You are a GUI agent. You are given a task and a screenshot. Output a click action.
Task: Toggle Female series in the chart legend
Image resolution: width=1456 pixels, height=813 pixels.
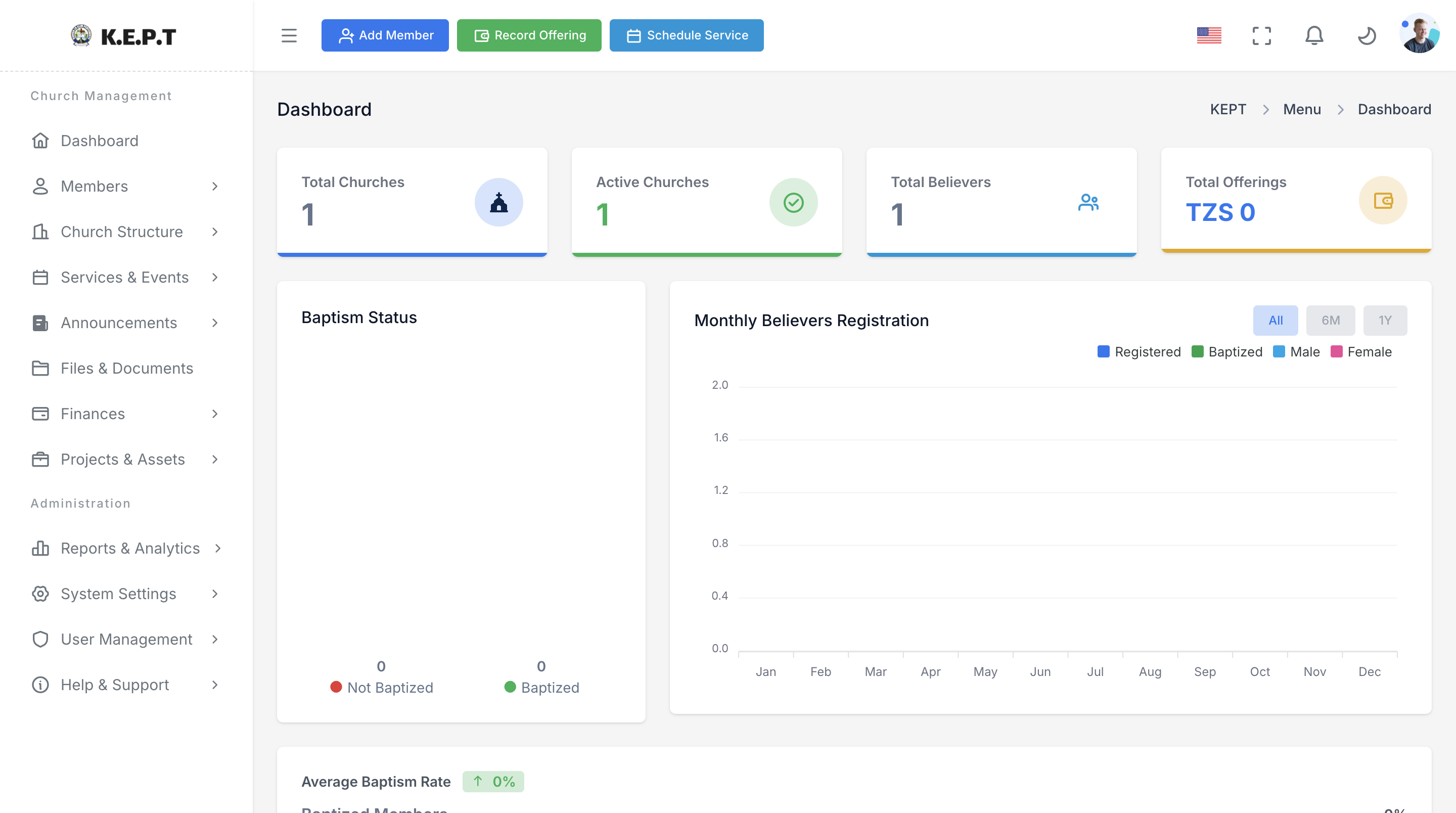(1362, 351)
